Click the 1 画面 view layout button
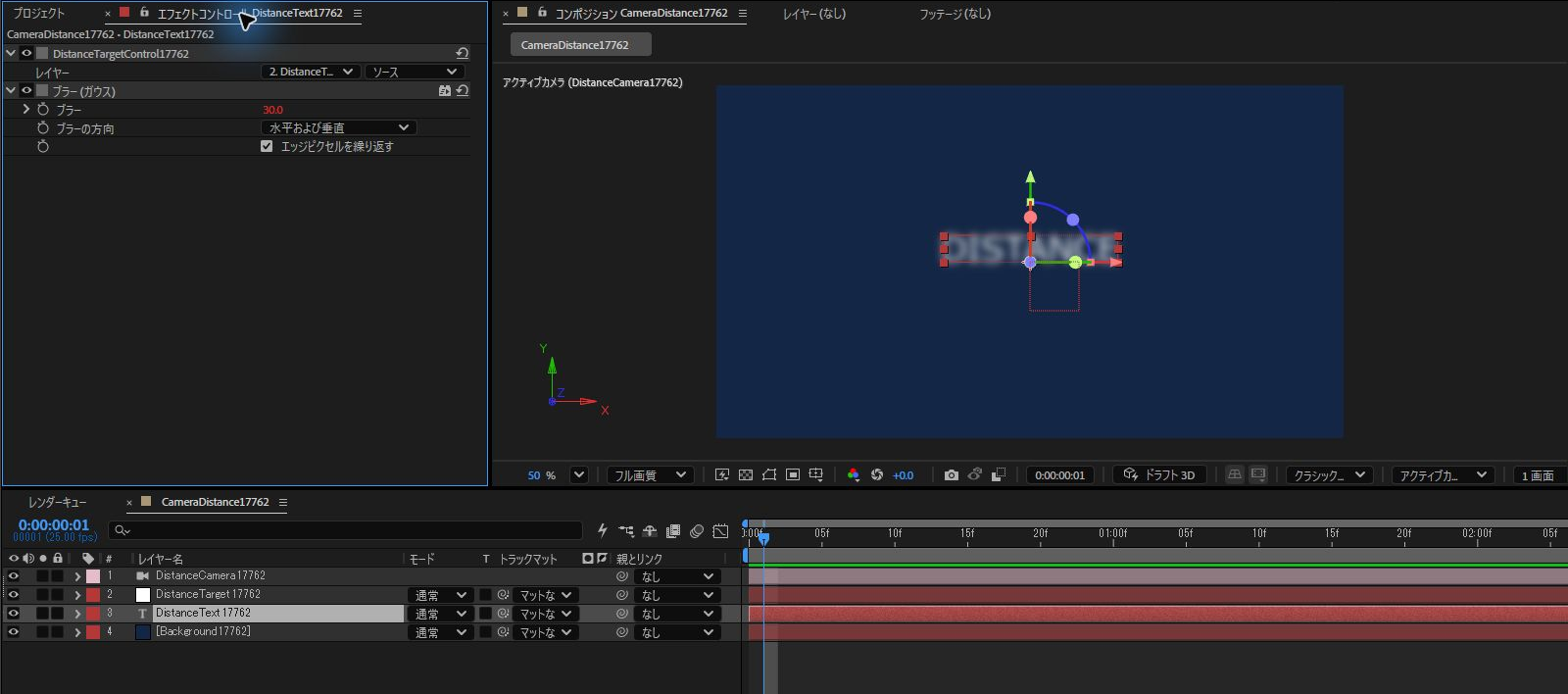1568x694 pixels. 1538,475
